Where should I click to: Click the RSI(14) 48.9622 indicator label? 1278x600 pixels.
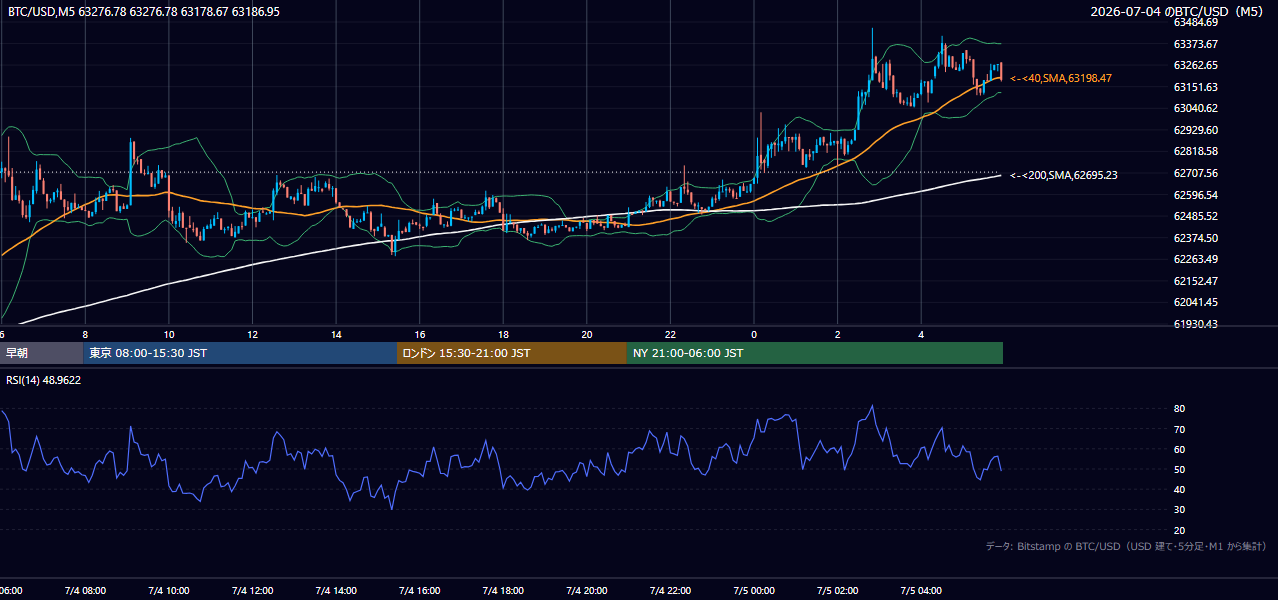coord(44,380)
